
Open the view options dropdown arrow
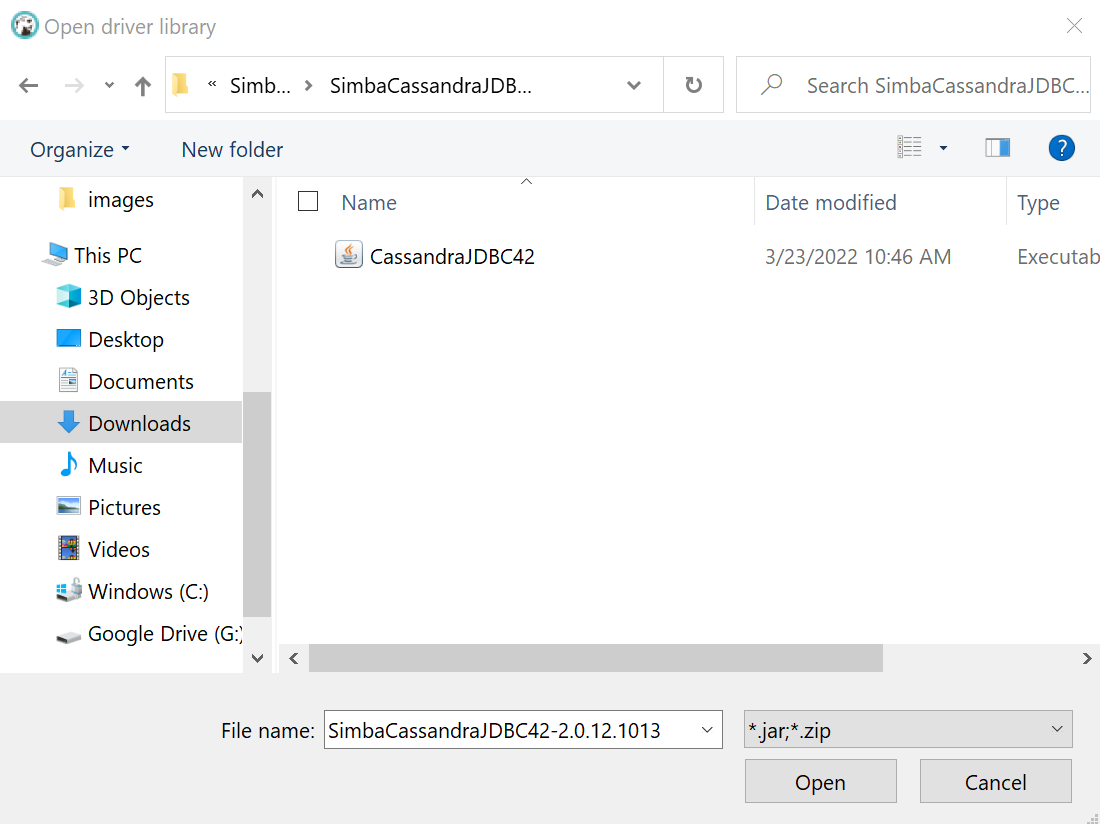click(x=943, y=148)
